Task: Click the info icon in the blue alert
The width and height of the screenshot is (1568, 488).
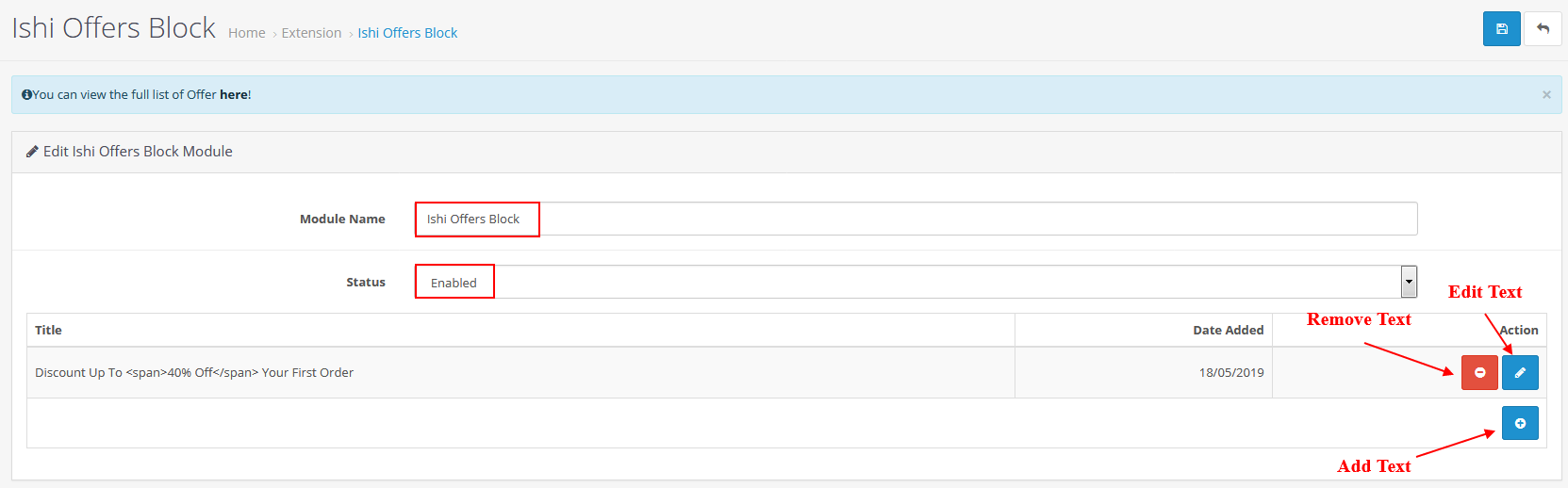Action: coord(26,94)
